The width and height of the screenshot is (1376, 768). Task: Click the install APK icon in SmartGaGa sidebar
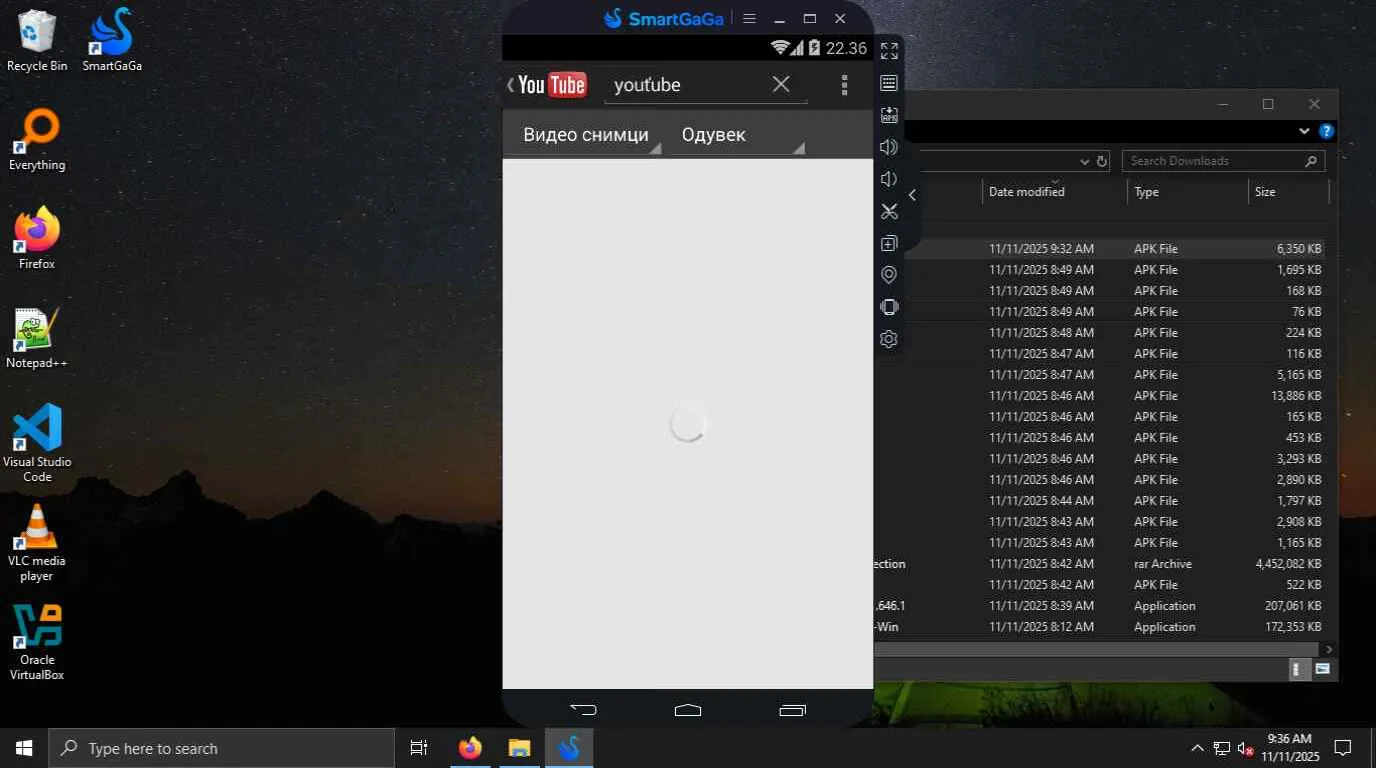[x=889, y=115]
